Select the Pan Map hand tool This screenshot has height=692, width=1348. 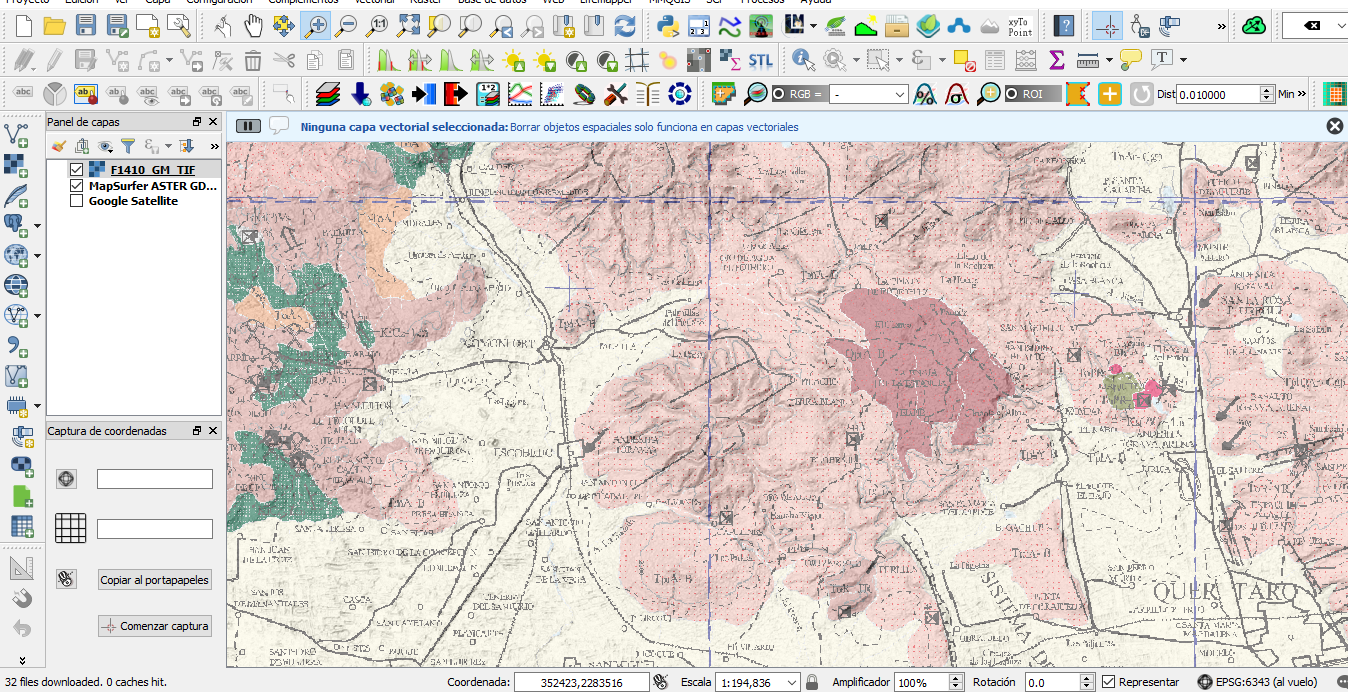tap(254, 26)
